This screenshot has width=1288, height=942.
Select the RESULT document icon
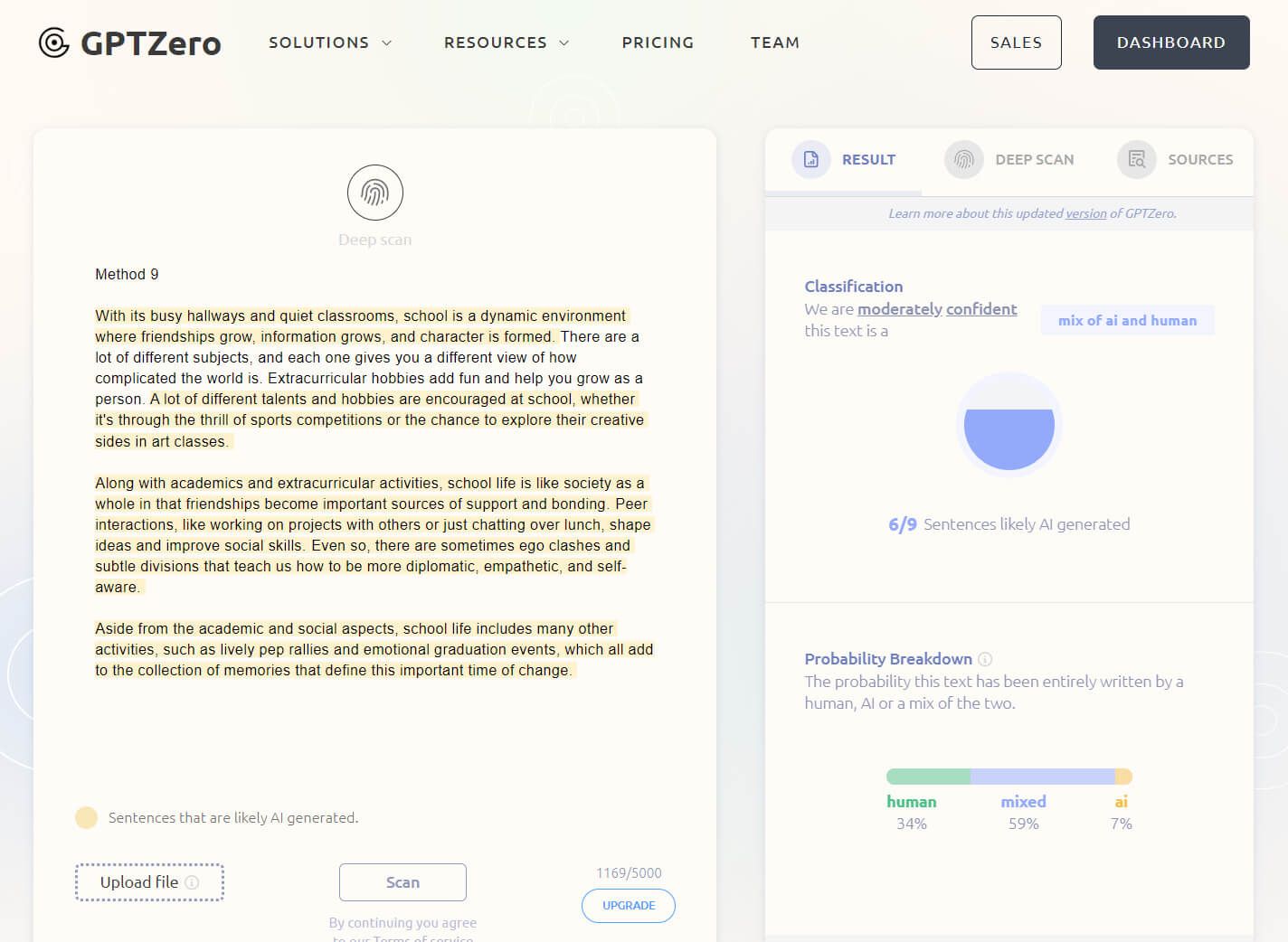point(811,159)
